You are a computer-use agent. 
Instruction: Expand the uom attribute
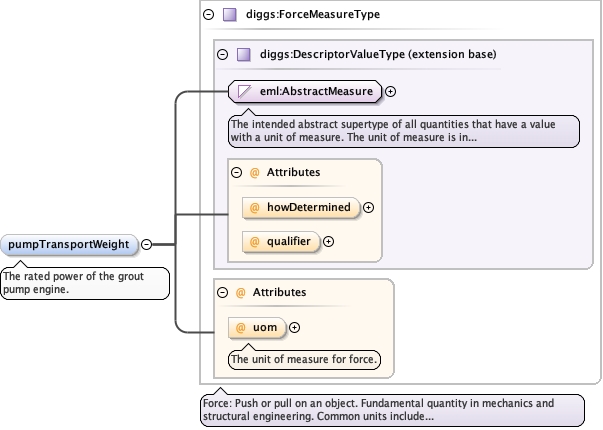[294, 327]
